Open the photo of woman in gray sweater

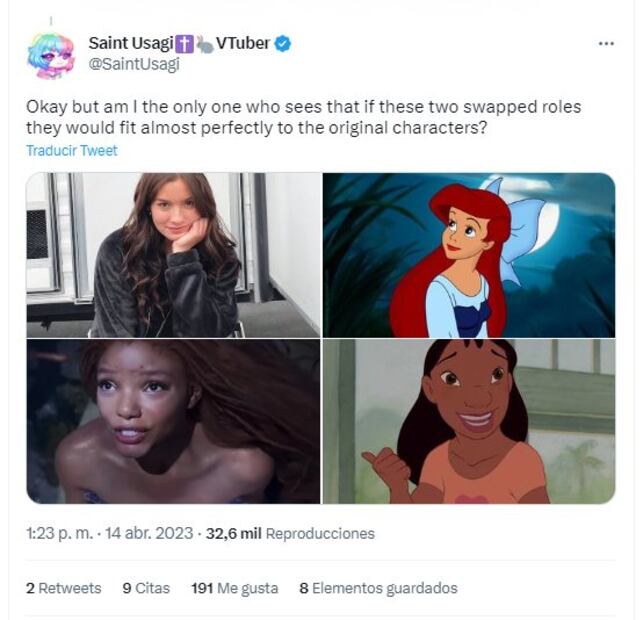point(173,255)
